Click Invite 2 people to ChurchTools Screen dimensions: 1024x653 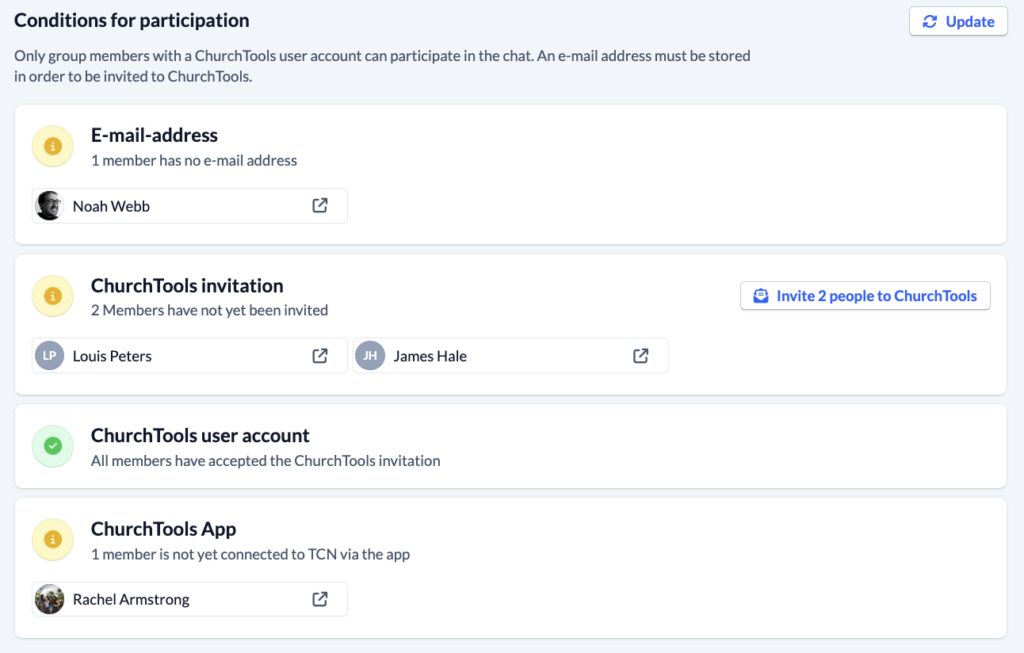click(864, 295)
